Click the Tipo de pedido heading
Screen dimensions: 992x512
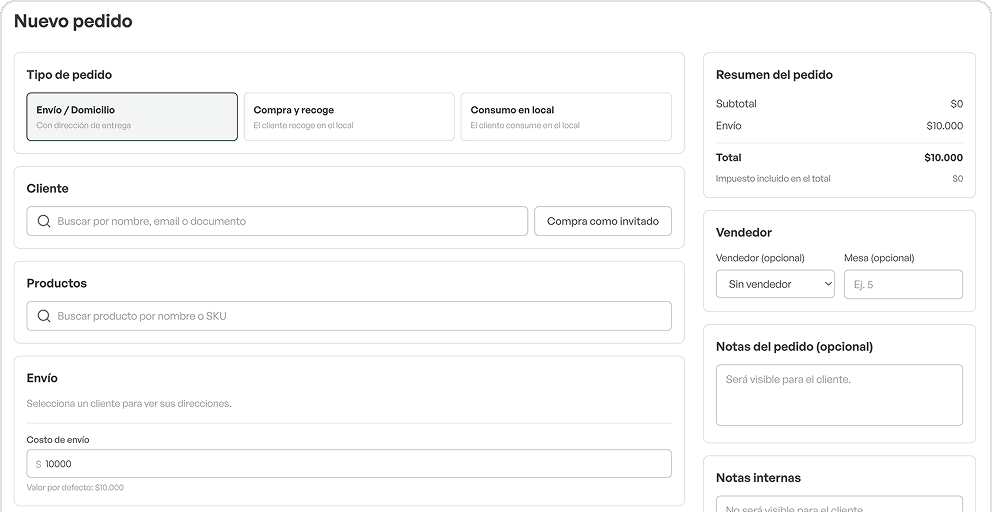[x=69, y=75]
